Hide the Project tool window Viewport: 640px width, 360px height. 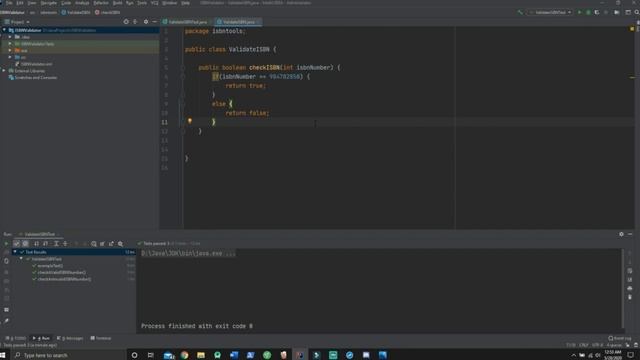pos(155,22)
